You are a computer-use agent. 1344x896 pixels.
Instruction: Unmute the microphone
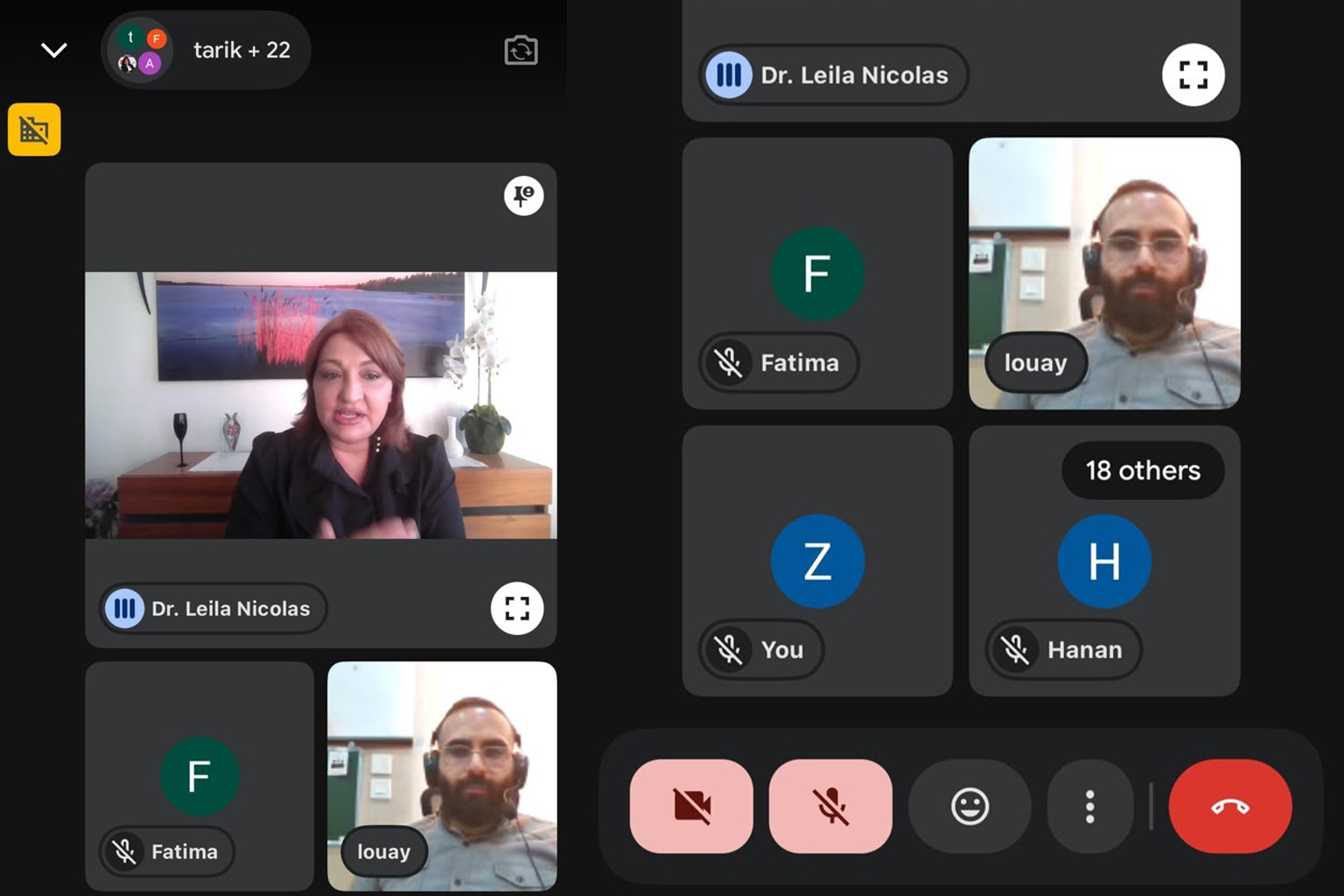tap(830, 806)
